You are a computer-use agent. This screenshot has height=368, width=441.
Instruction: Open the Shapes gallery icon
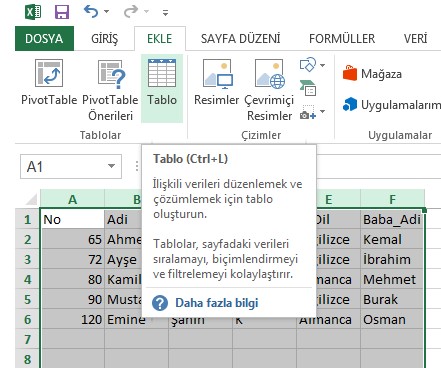308,65
